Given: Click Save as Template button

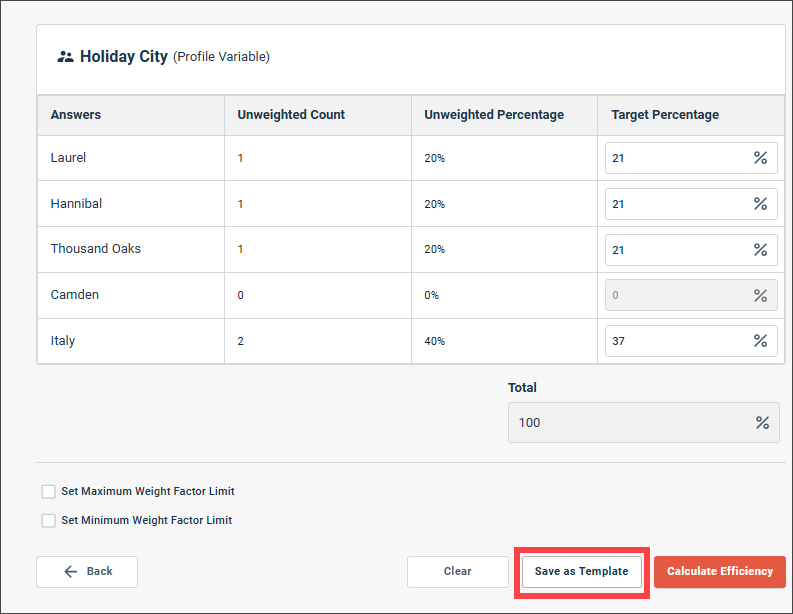Looking at the screenshot, I should point(582,572).
